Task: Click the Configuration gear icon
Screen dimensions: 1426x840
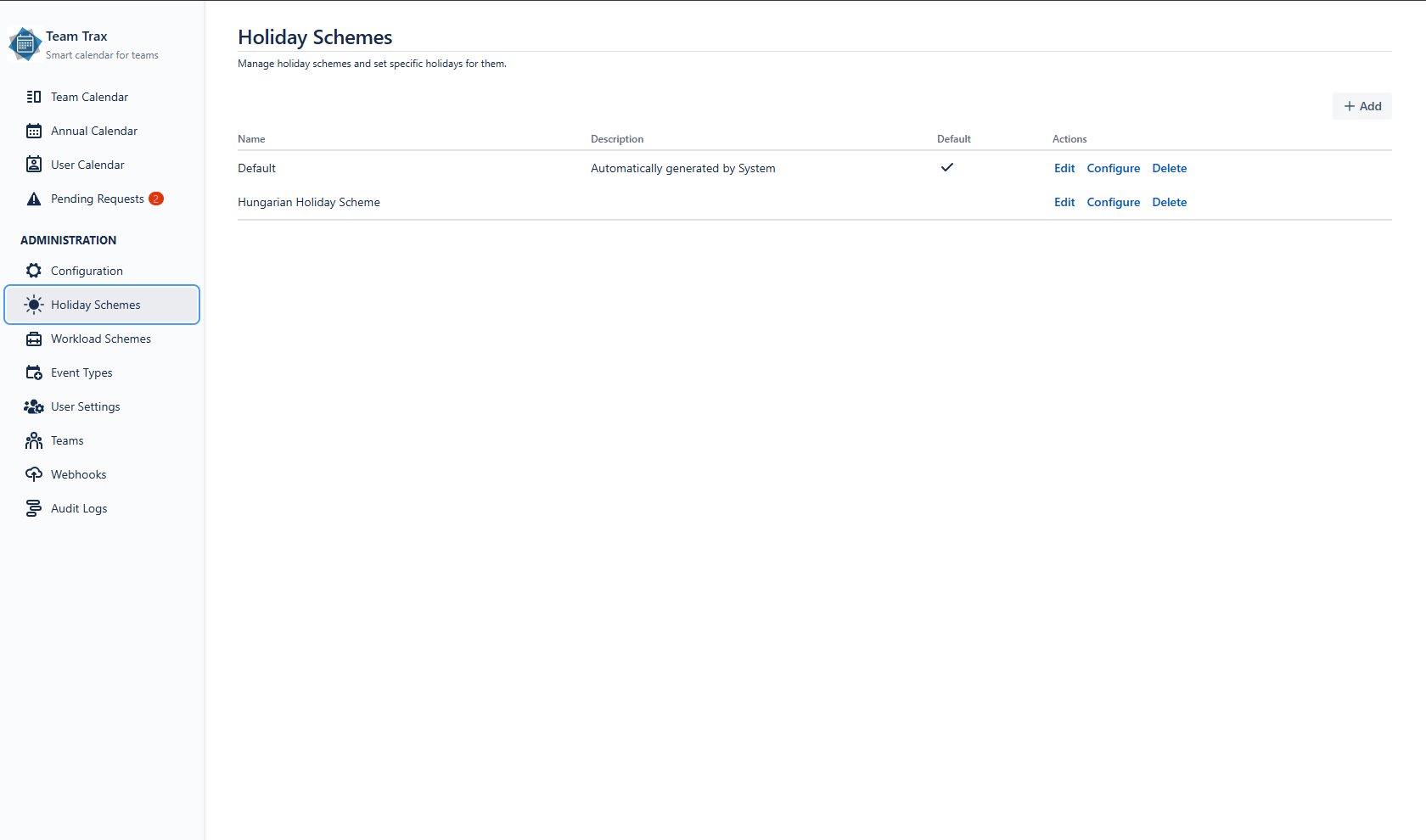Action: click(34, 271)
